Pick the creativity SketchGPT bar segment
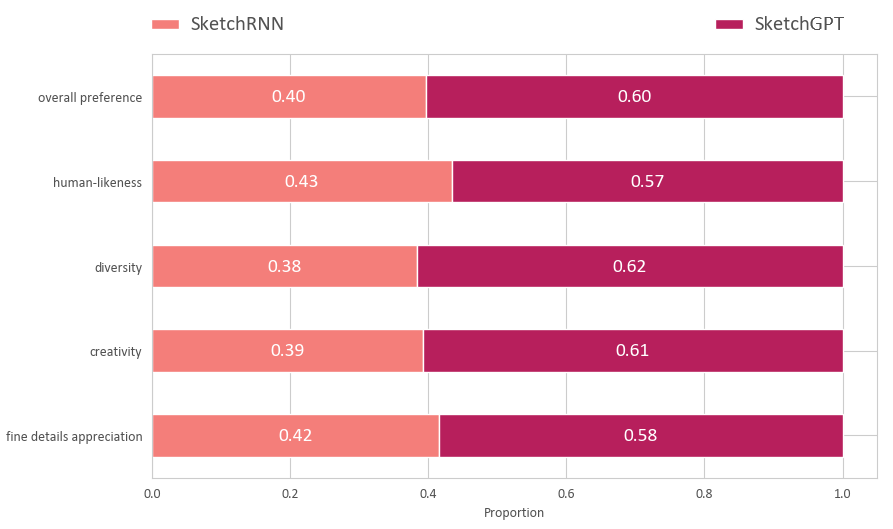 point(632,351)
